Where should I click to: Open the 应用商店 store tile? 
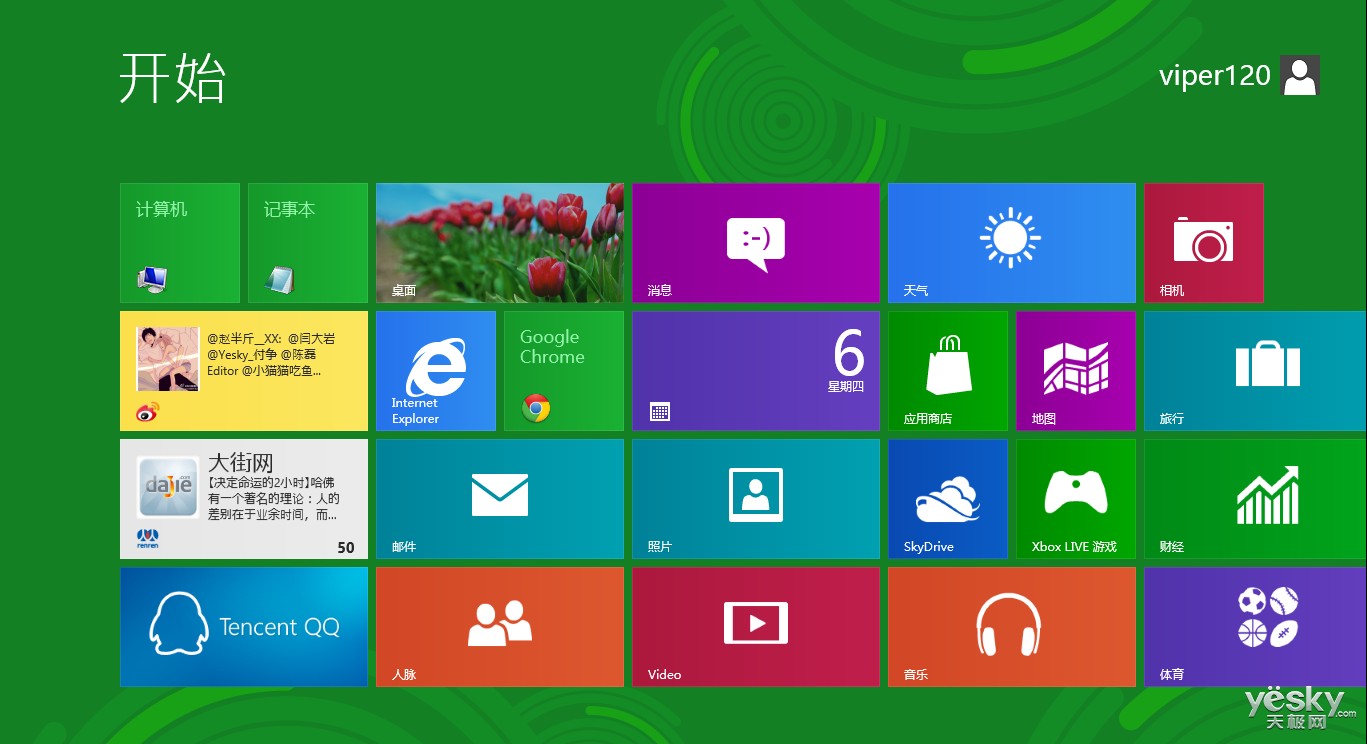(948, 371)
